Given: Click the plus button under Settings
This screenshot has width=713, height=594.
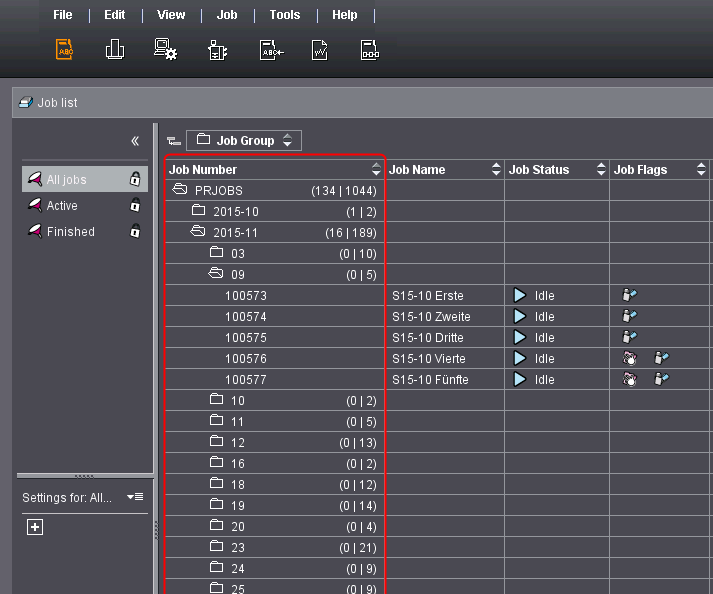Looking at the screenshot, I should 35,528.
